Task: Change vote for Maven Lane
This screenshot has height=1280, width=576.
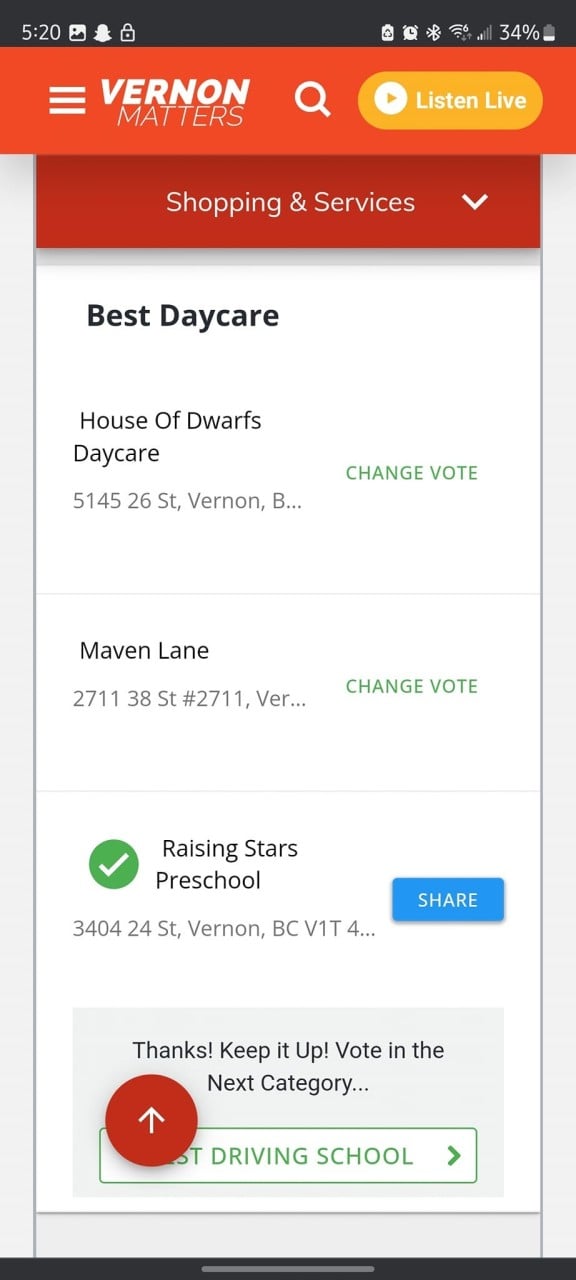Action: pyautogui.click(x=412, y=686)
